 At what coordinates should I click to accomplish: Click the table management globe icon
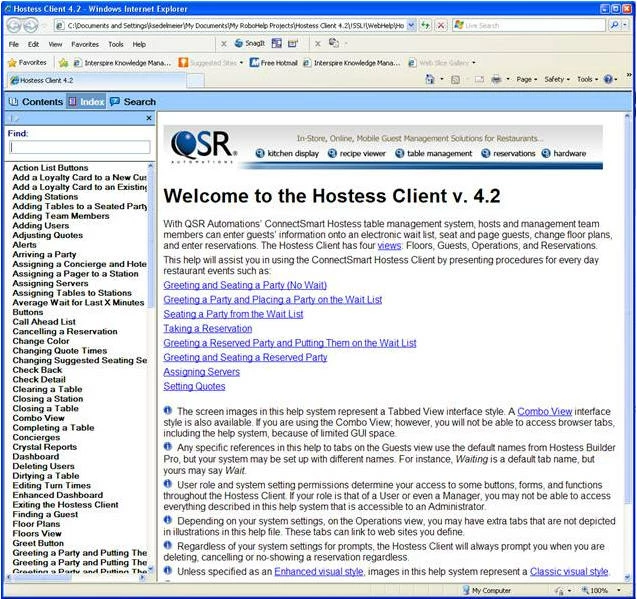(400, 154)
